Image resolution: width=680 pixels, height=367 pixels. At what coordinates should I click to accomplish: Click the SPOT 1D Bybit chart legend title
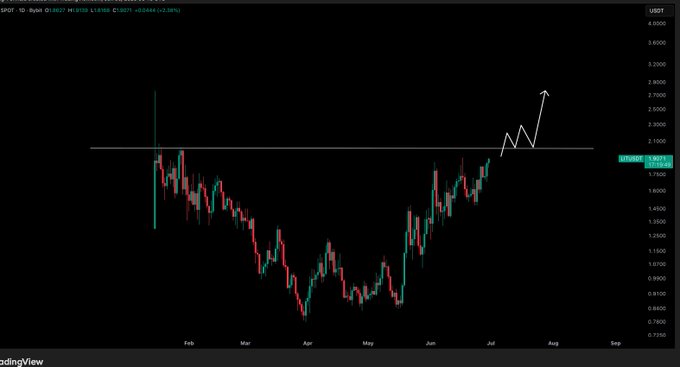(21, 10)
